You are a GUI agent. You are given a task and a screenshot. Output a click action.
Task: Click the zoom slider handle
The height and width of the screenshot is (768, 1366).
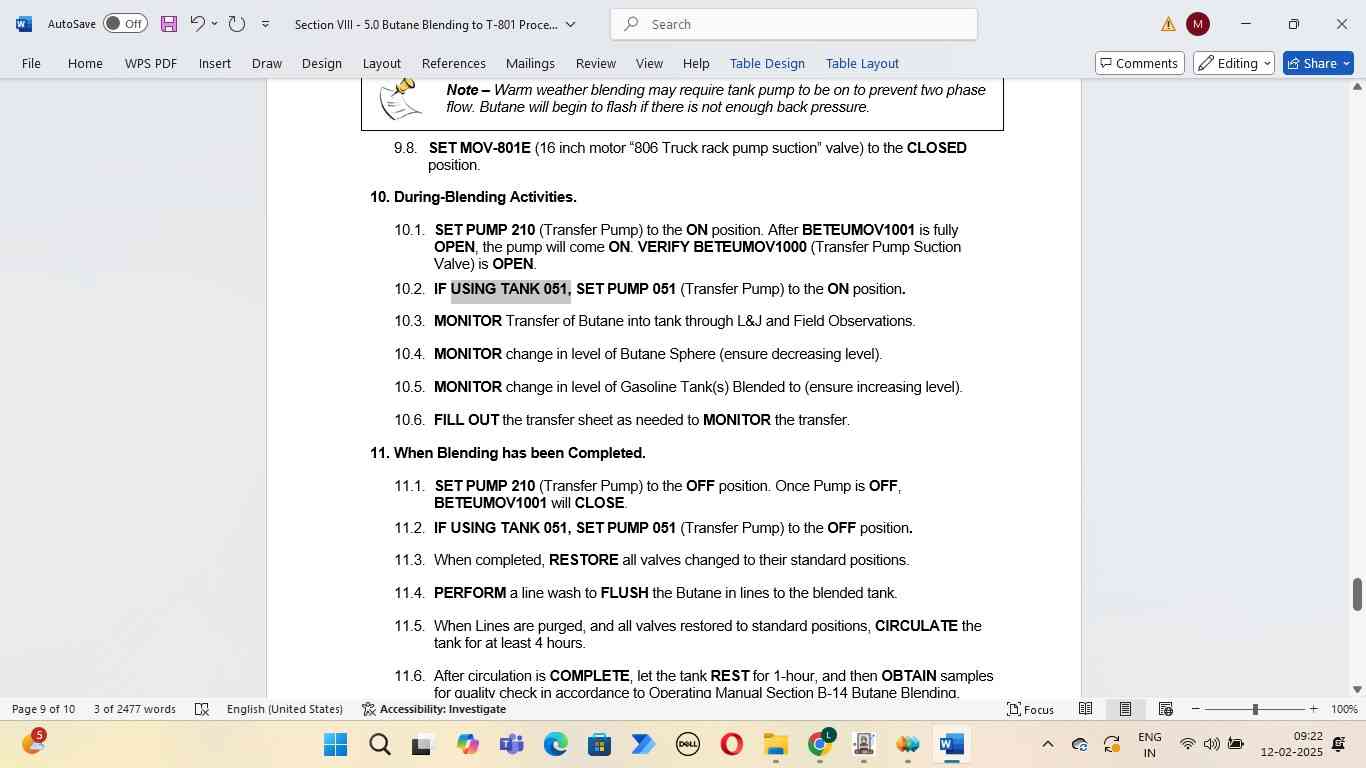(x=1255, y=709)
